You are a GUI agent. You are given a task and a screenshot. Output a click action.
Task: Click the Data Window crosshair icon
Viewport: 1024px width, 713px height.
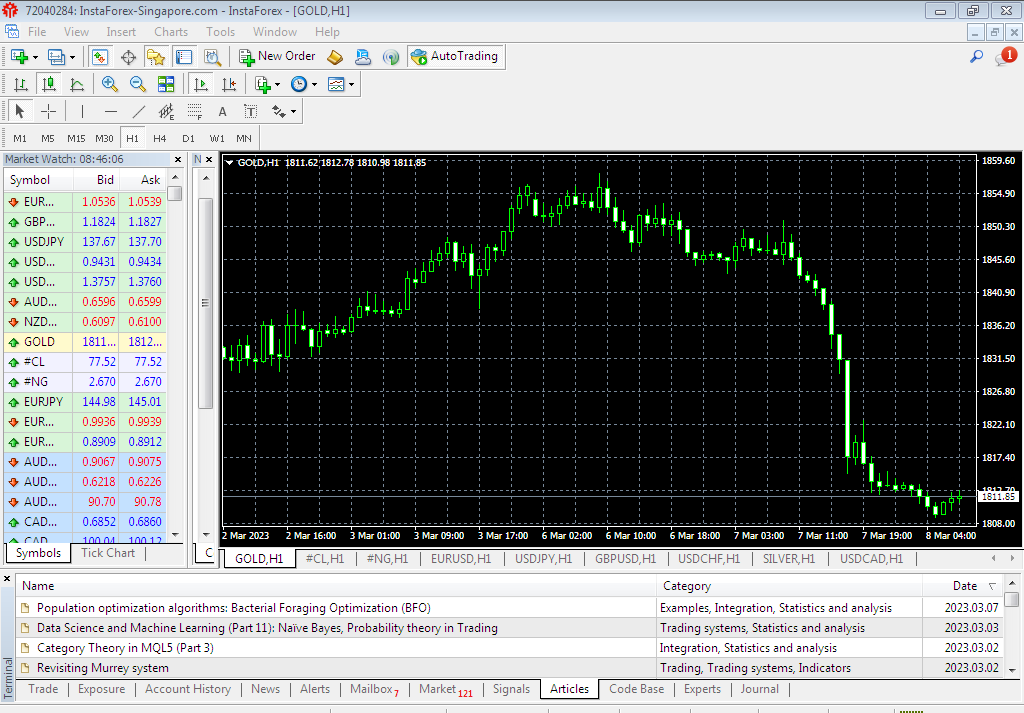tap(129, 57)
